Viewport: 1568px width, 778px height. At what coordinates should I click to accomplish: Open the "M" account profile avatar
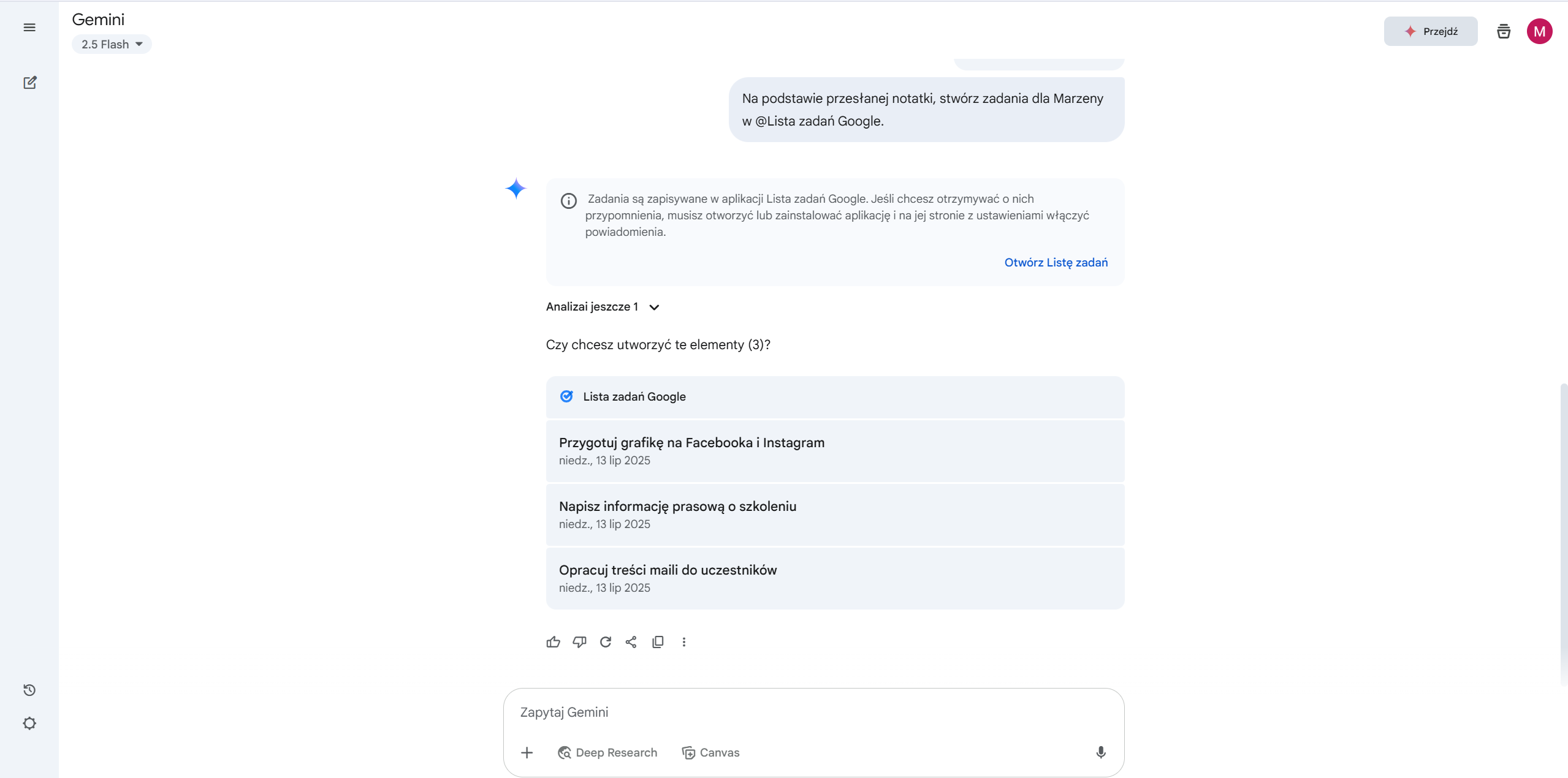click(x=1539, y=31)
